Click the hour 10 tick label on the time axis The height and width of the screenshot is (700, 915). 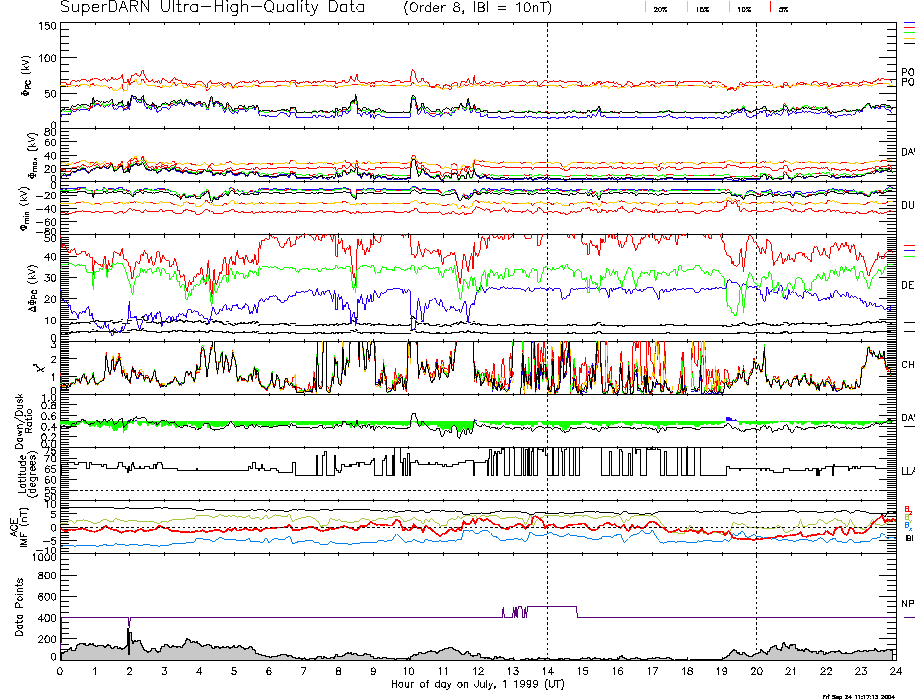pyautogui.click(x=408, y=670)
